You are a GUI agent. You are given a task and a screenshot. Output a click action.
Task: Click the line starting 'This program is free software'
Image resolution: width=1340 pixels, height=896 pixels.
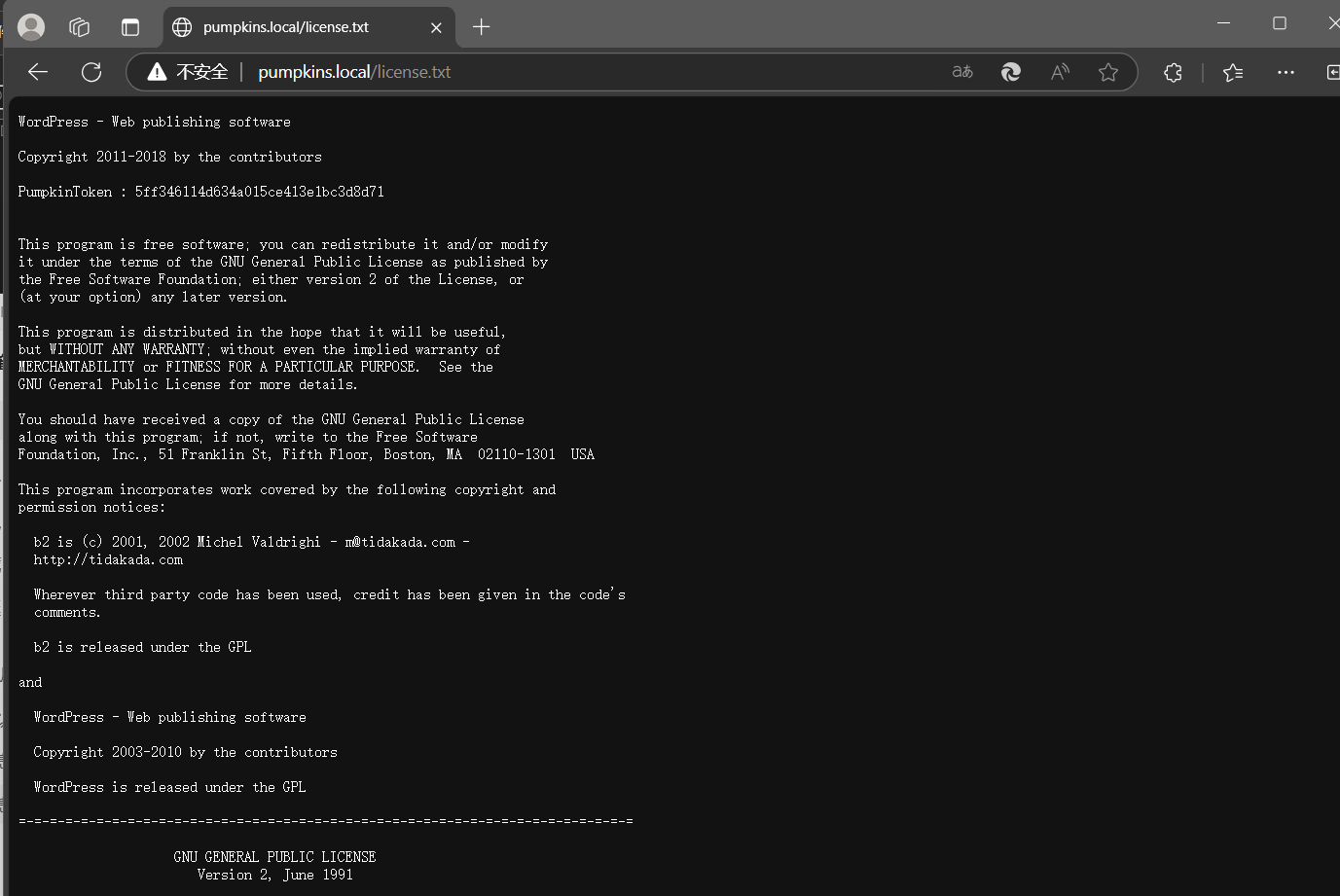click(282, 244)
